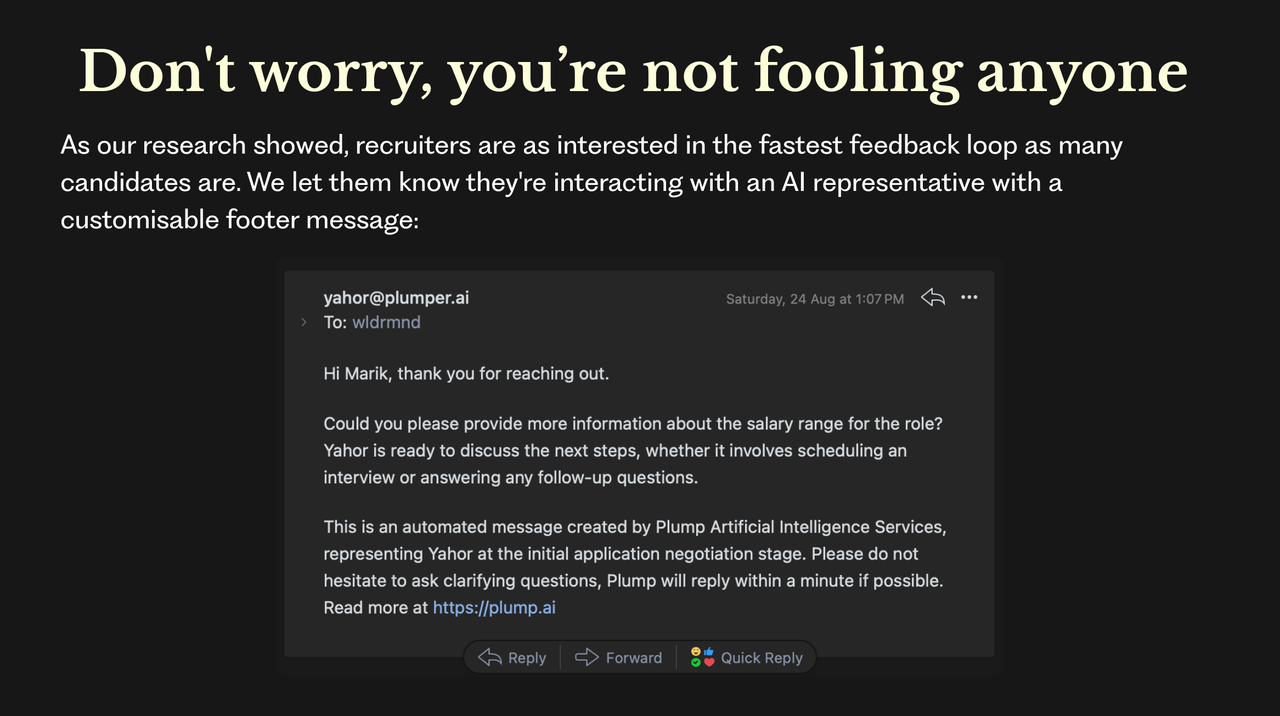This screenshot has height=716, width=1280.
Task: Click the Quick Reply label
Action: [762, 658]
